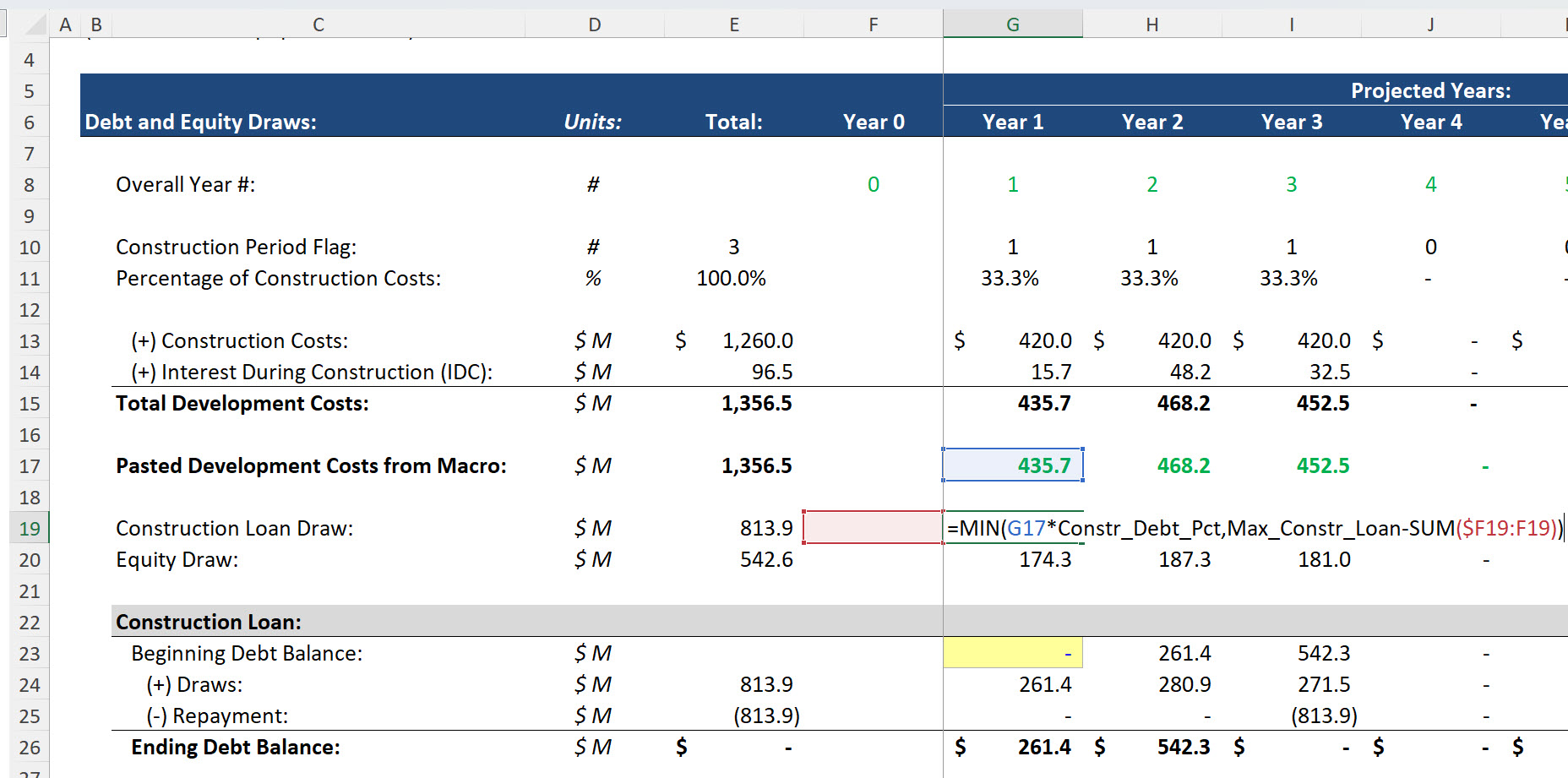Click Year 1 Equity Draw 174.3

(x=1045, y=559)
